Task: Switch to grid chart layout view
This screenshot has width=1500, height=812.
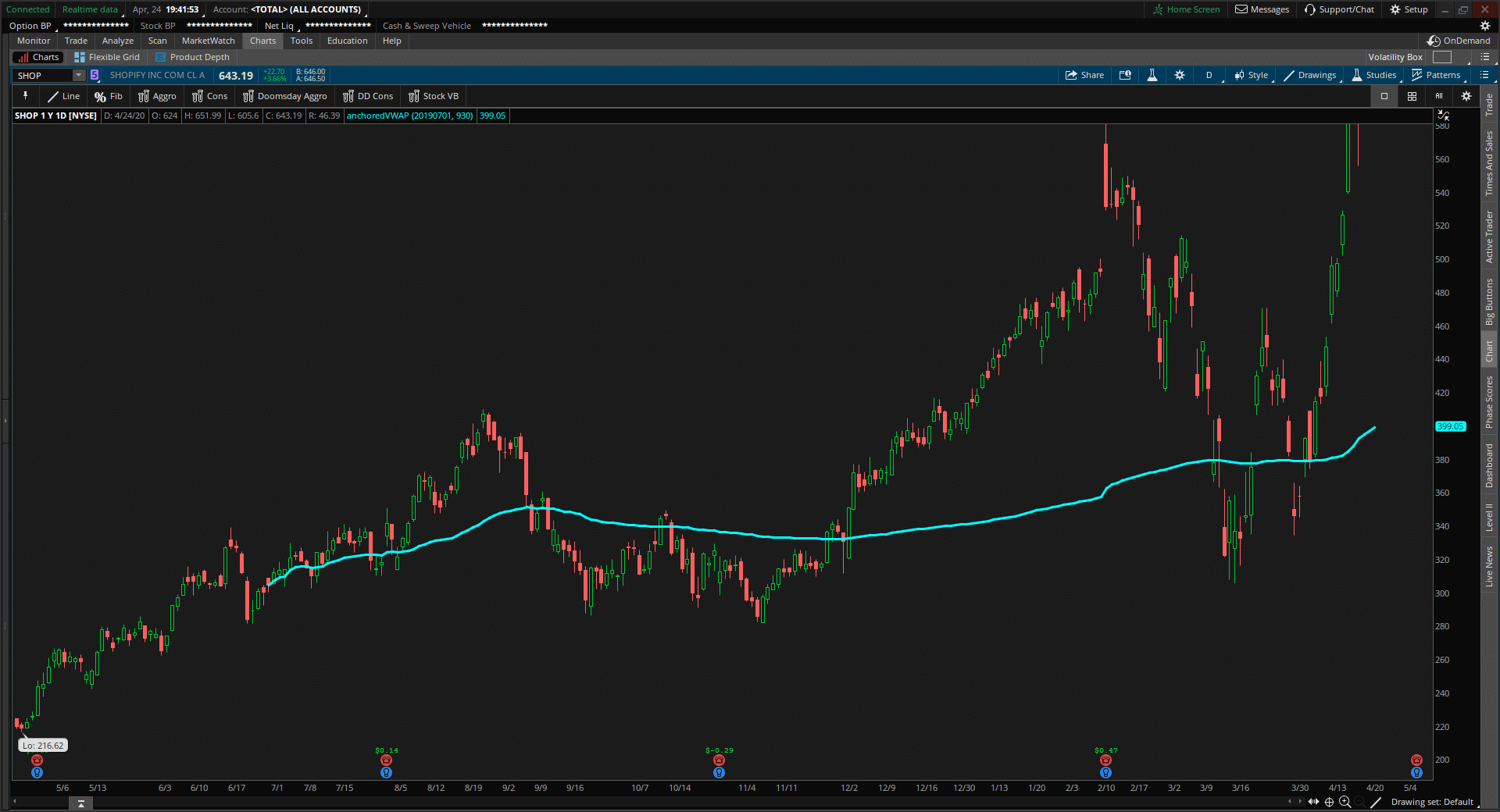Action: [x=1412, y=96]
